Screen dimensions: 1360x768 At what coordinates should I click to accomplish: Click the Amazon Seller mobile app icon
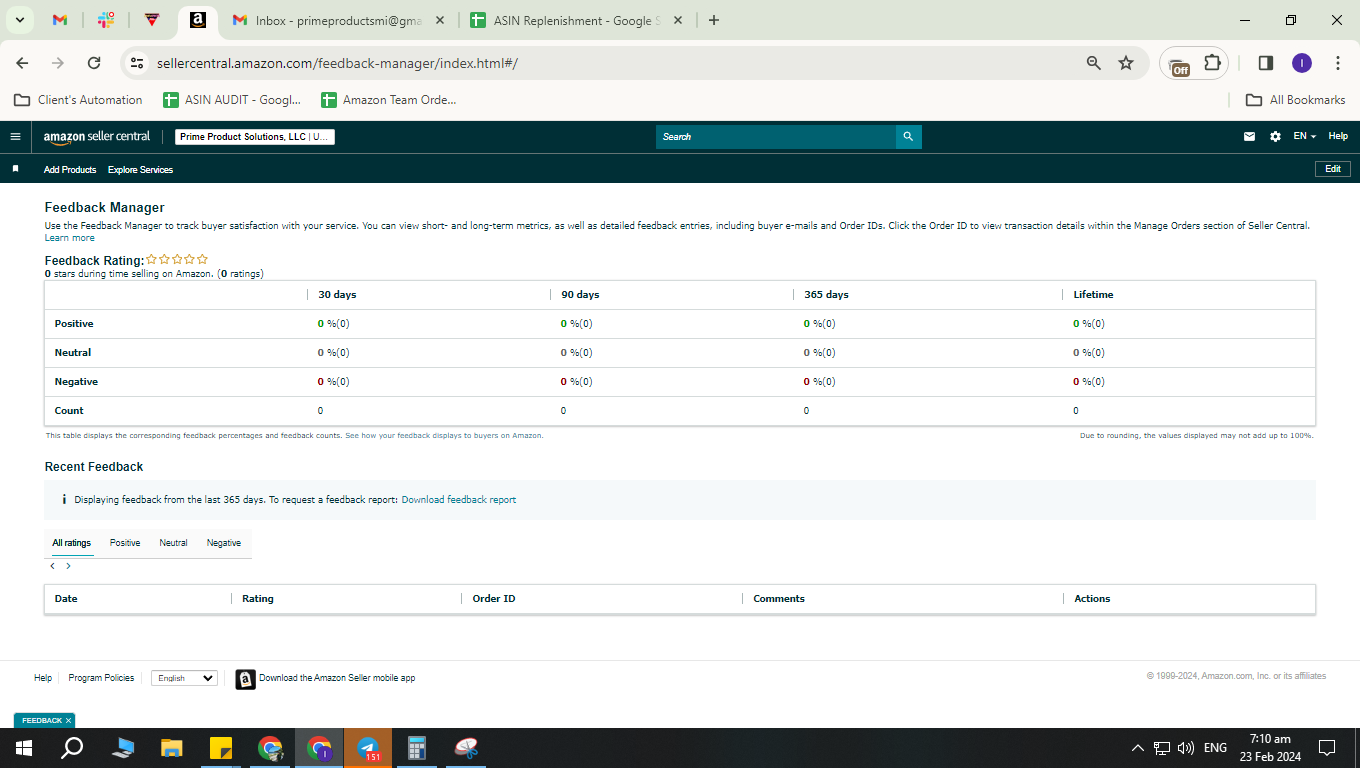(245, 679)
